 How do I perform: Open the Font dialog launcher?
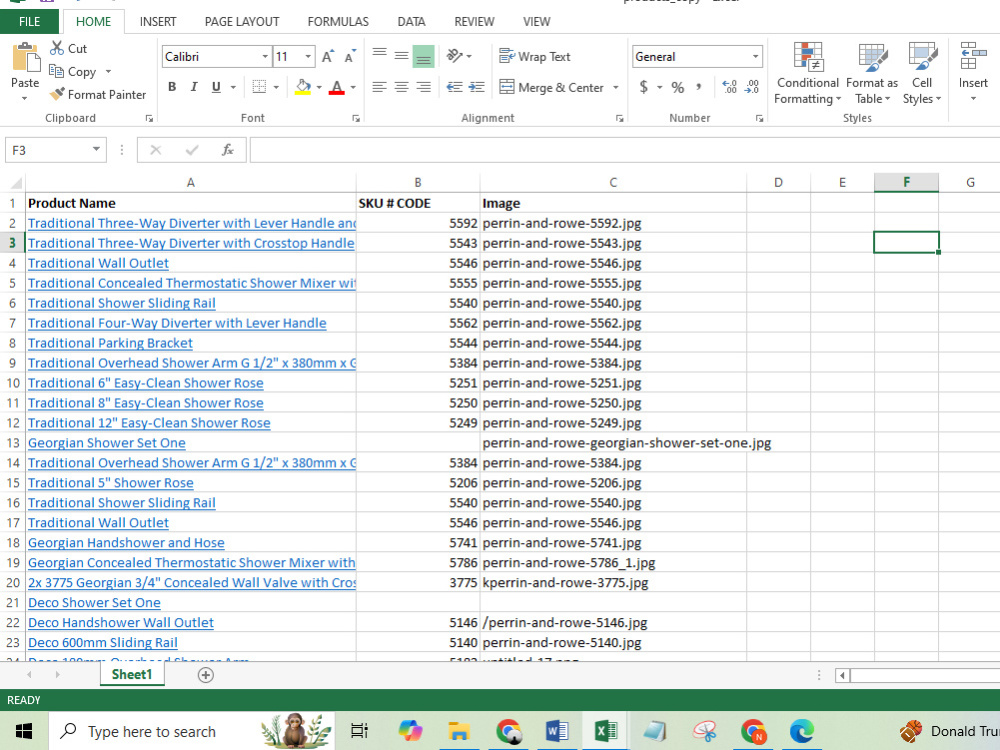[356, 119]
